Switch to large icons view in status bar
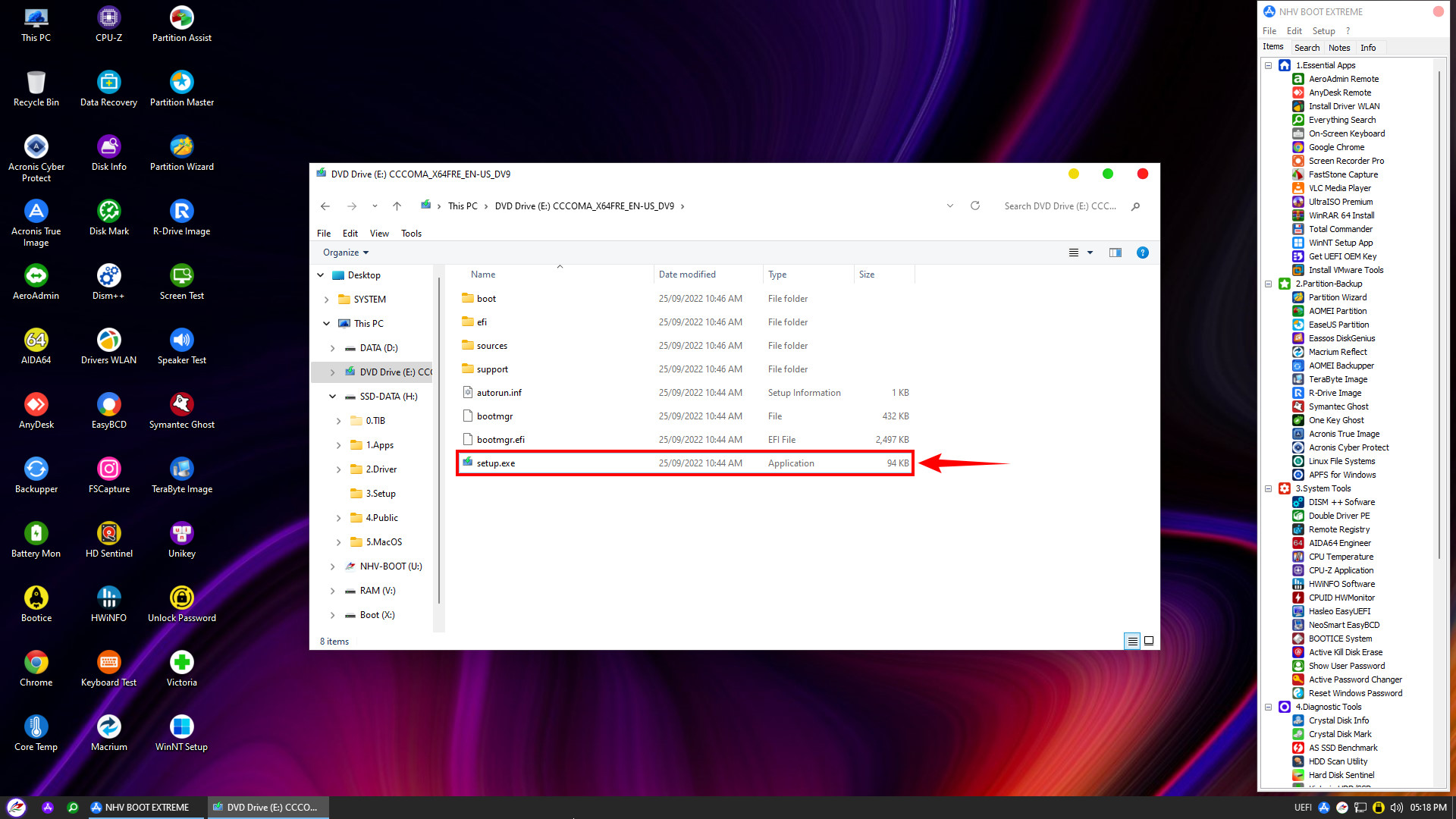The height and width of the screenshot is (819, 1456). [x=1149, y=641]
